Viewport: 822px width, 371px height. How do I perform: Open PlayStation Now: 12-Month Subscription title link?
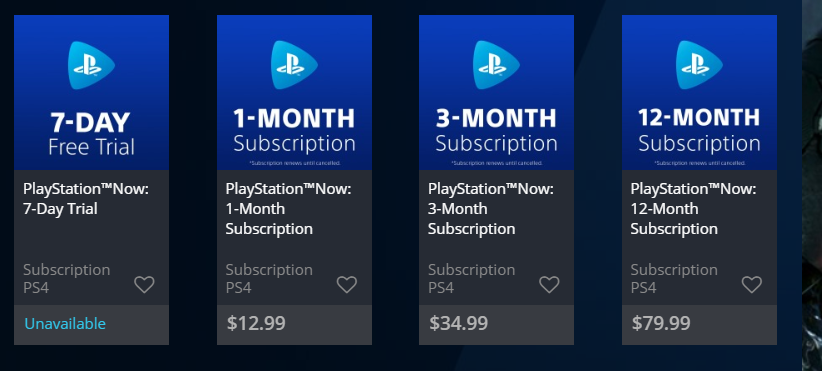point(694,209)
